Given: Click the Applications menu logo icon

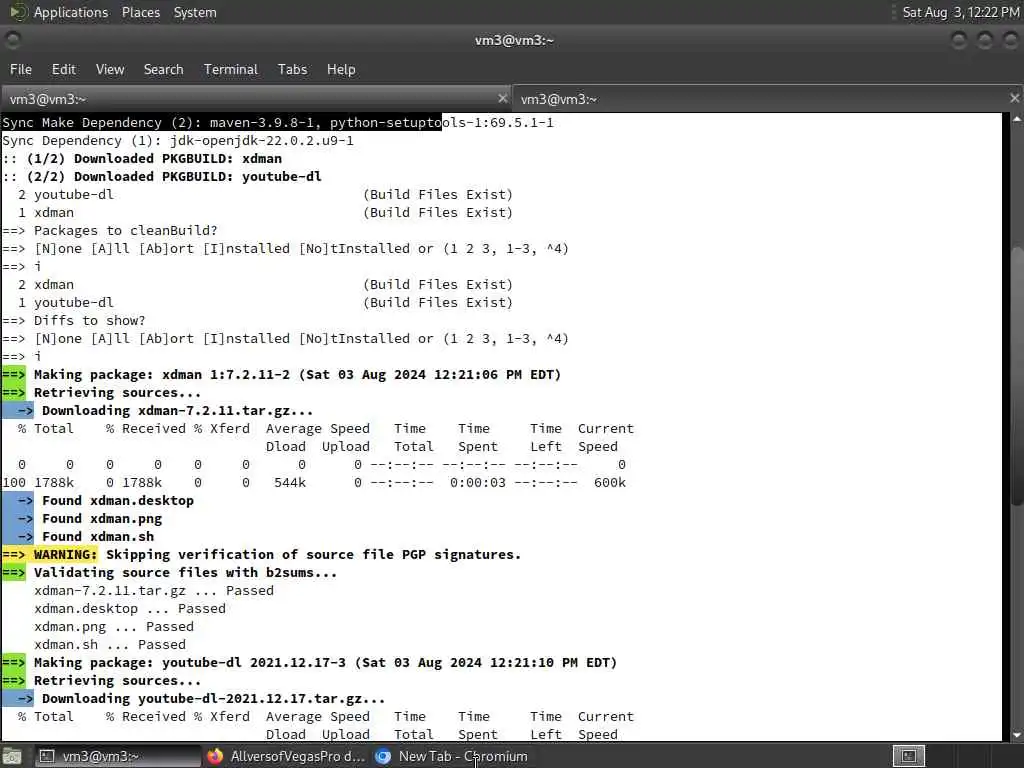Looking at the screenshot, I should click(x=18, y=12).
